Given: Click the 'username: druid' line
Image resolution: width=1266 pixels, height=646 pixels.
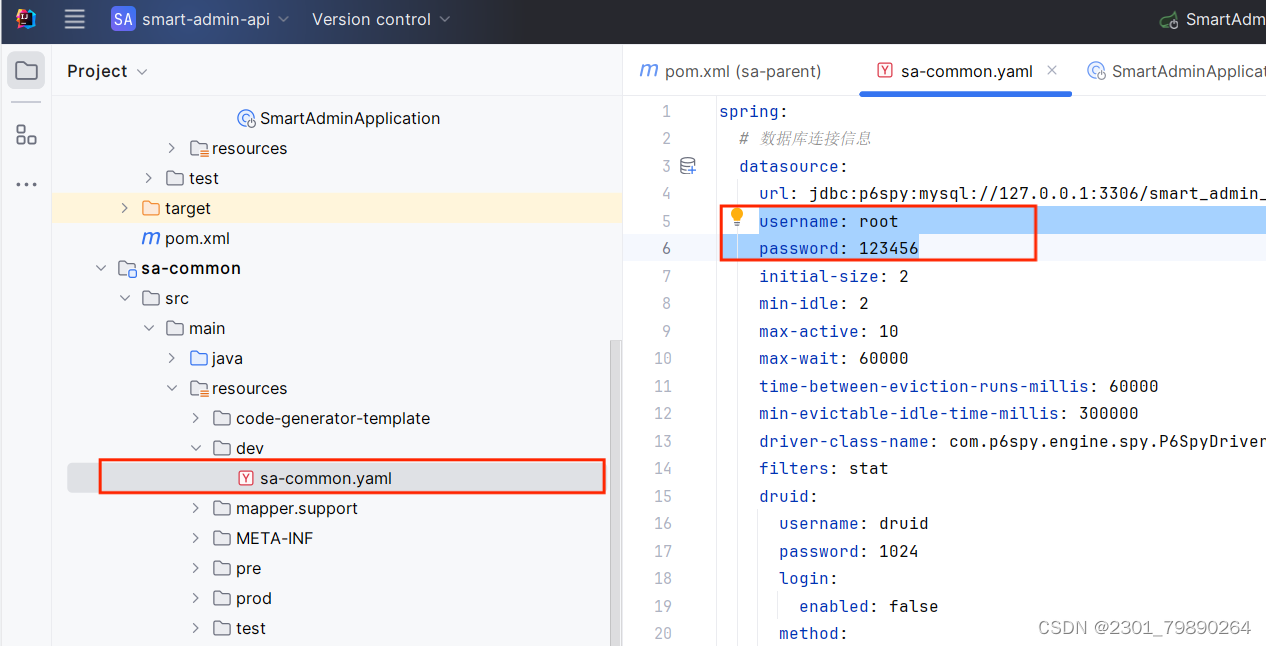Looking at the screenshot, I should tap(853, 523).
